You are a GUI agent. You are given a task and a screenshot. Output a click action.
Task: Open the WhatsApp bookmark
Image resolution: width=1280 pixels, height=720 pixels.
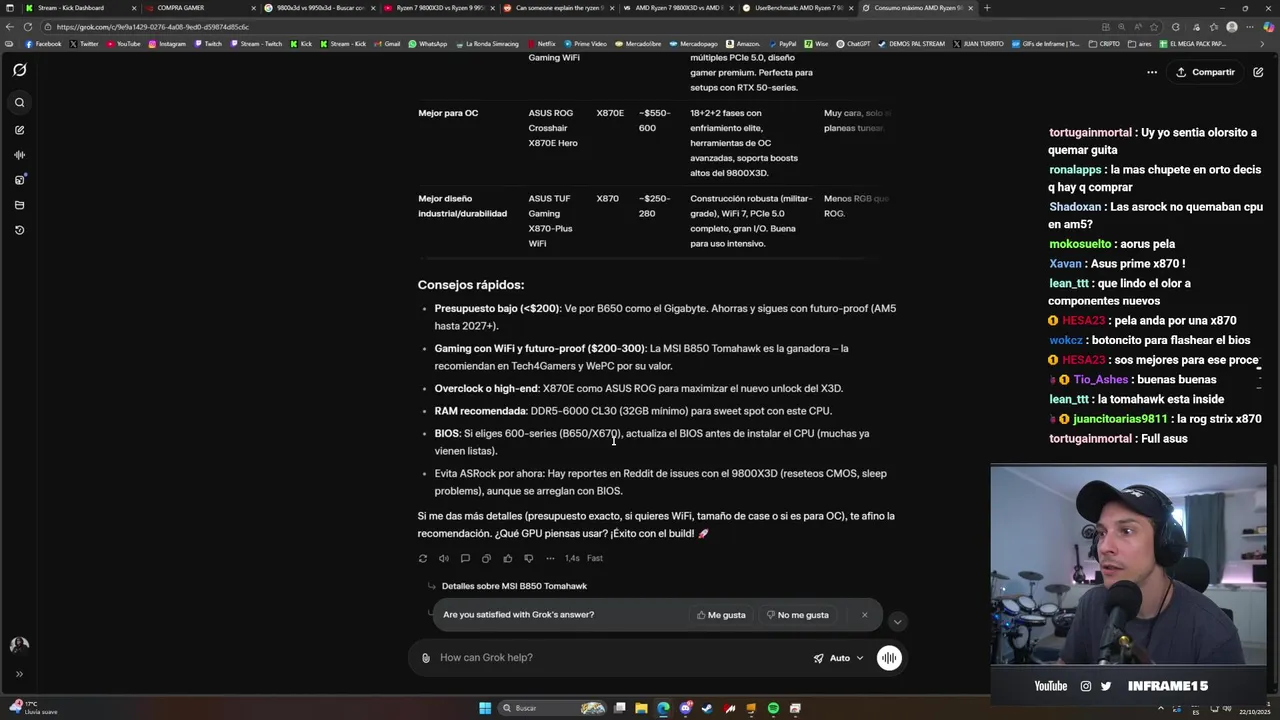[428, 44]
